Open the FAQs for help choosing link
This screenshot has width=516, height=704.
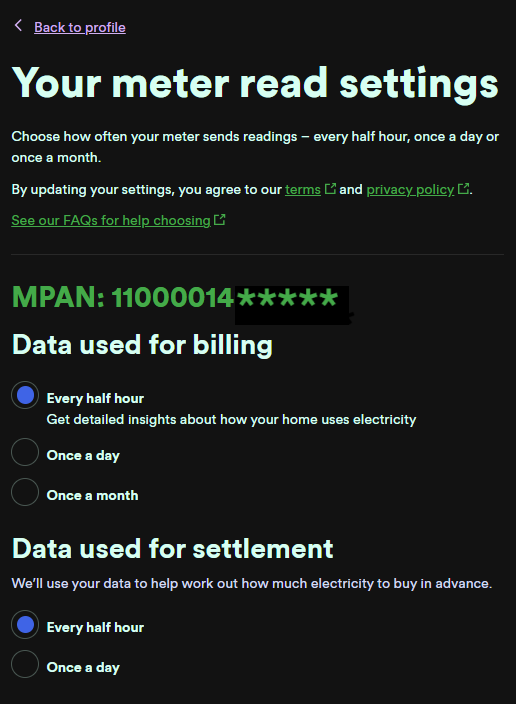click(111, 220)
